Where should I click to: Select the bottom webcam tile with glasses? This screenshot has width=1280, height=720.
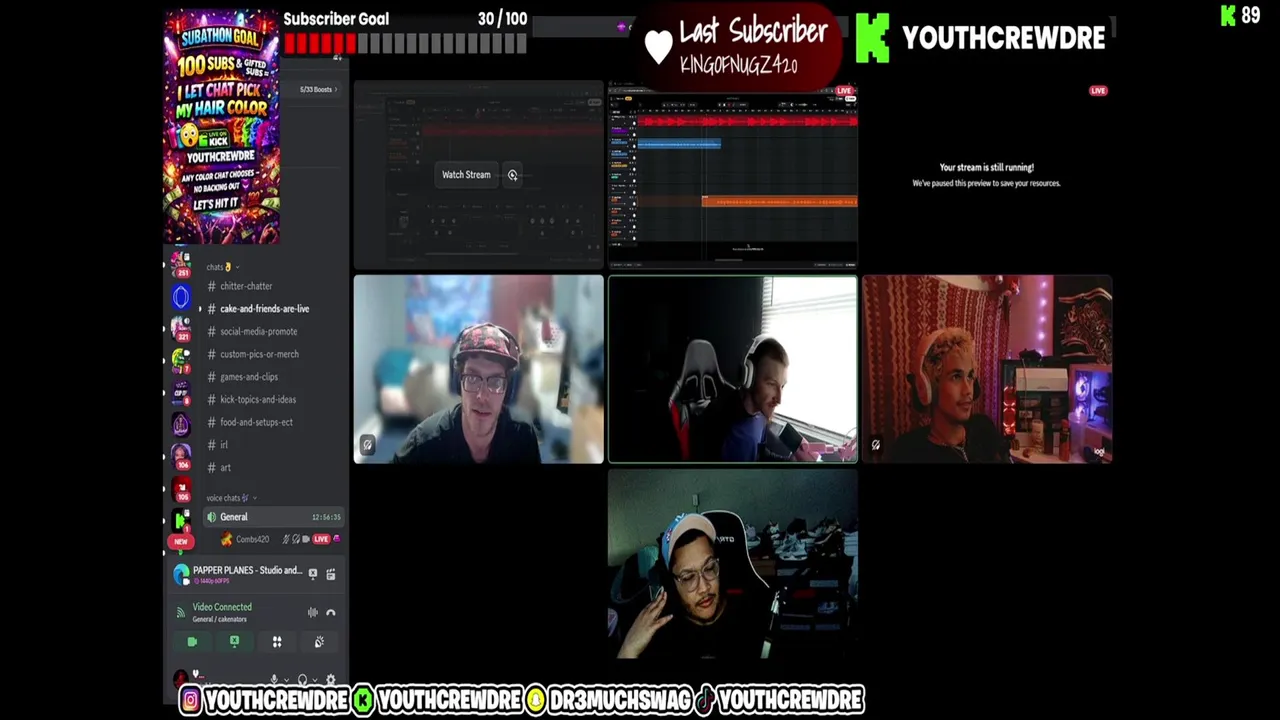733,564
